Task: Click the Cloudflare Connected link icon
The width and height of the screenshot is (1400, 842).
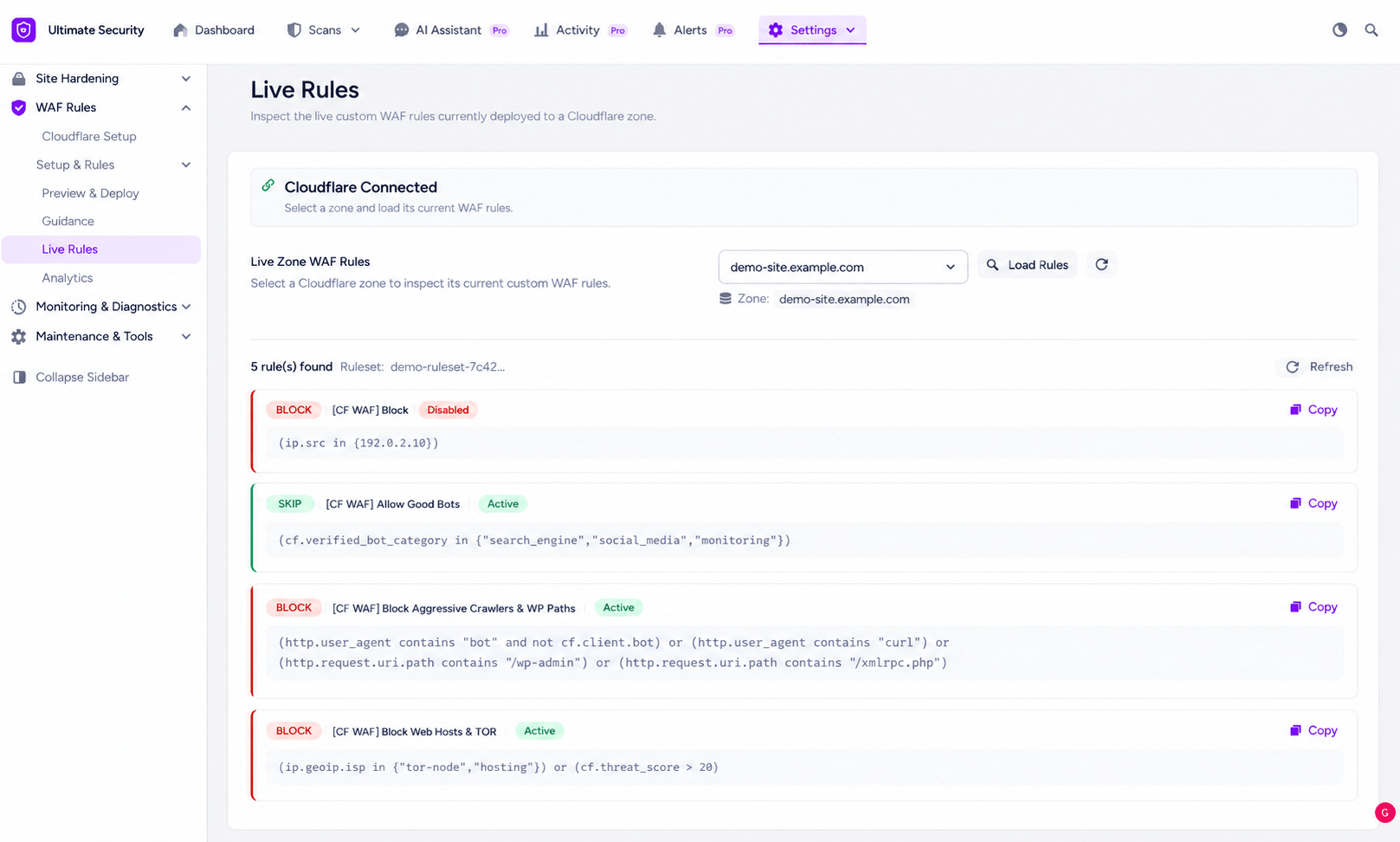Action: pos(268,185)
